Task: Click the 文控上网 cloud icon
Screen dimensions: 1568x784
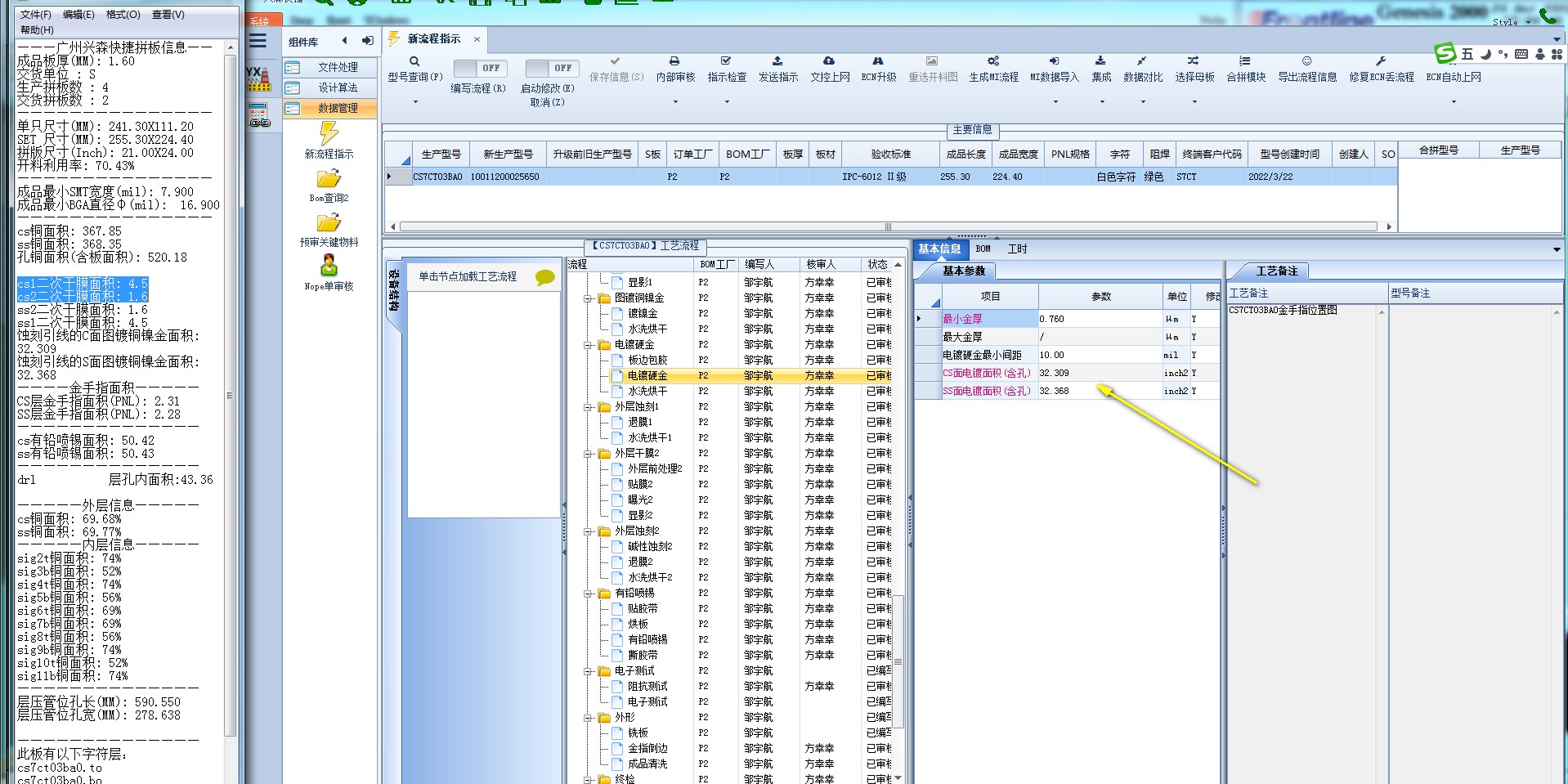Action: [829, 61]
